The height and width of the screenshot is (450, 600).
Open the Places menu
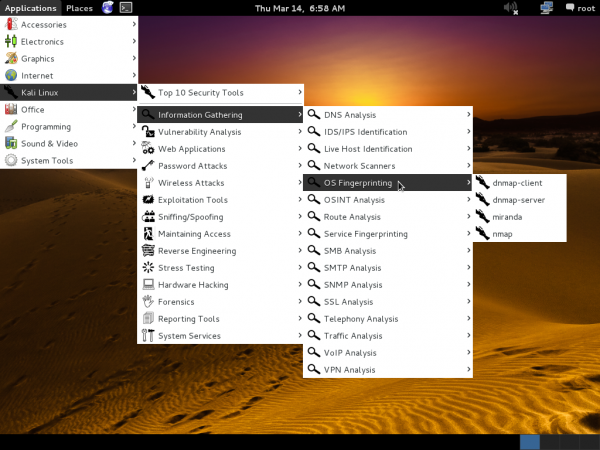coord(79,8)
